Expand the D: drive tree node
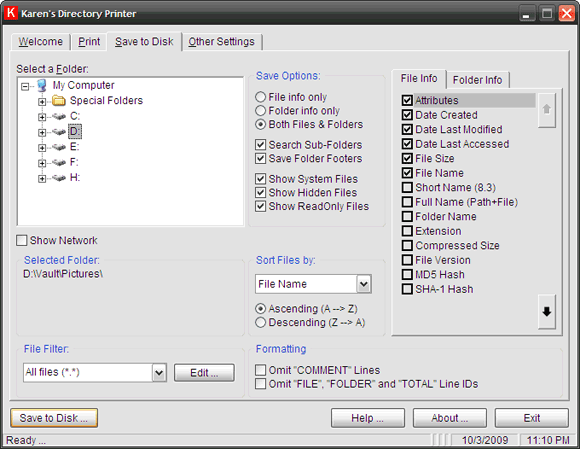 [x=42, y=132]
